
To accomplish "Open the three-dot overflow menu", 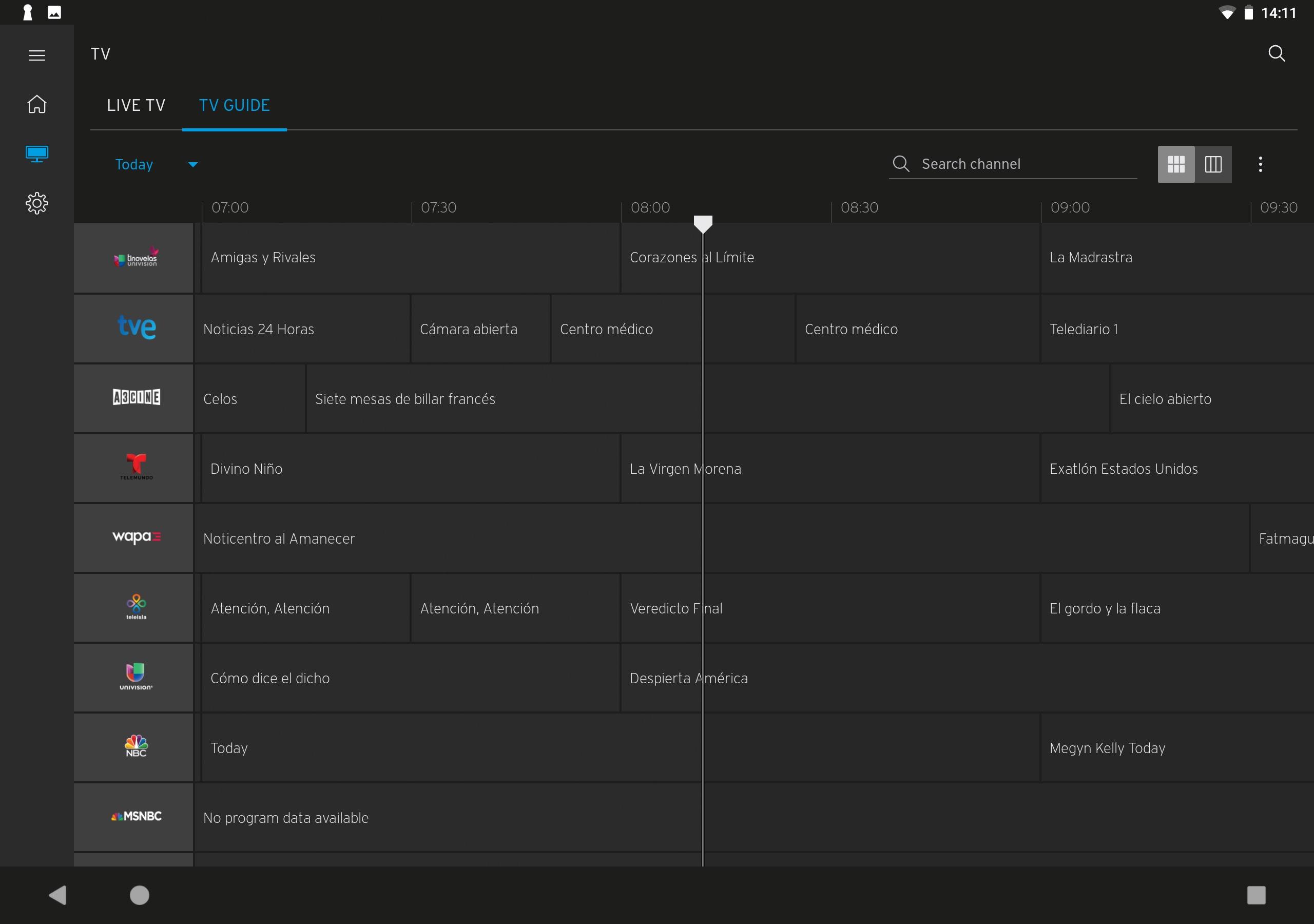I will [1260, 164].
